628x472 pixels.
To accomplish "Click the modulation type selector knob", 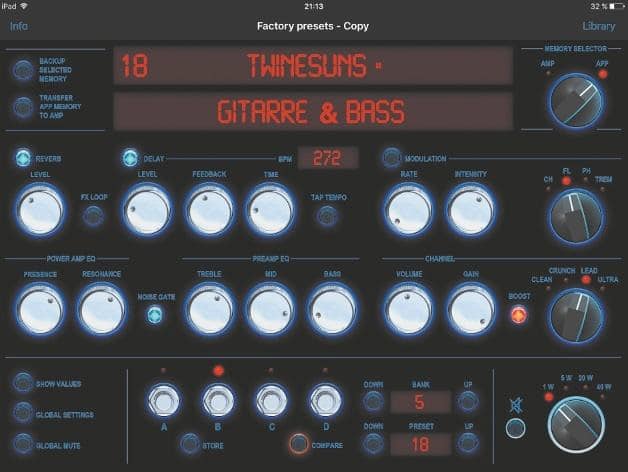I will [576, 217].
